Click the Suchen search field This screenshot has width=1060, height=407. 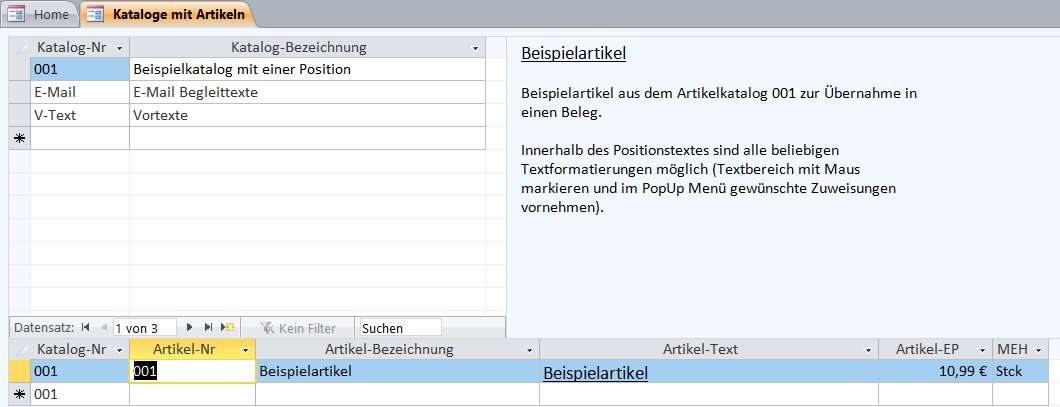[399, 327]
